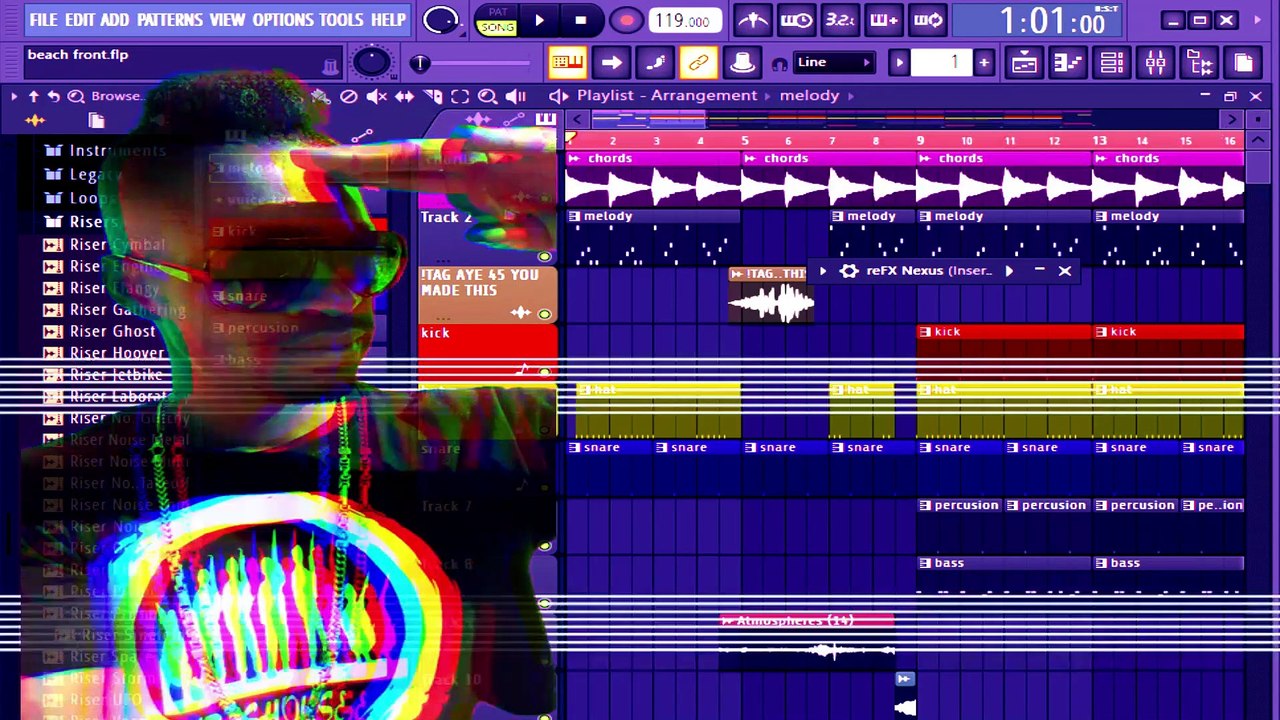Open the PATTERNS menu
The height and width of the screenshot is (720, 1280).
click(170, 19)
